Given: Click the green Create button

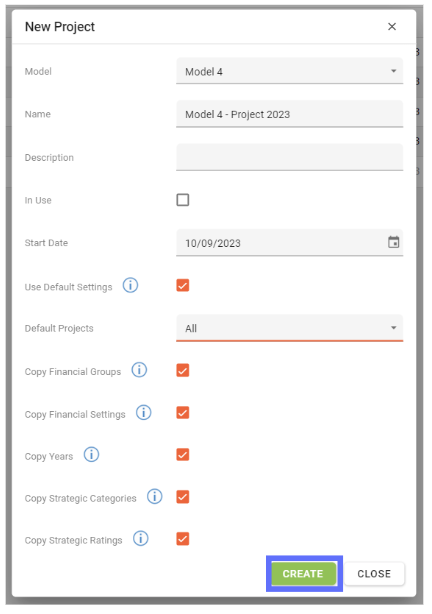Looking at the screenshot, I should click(x=304, y=574).
